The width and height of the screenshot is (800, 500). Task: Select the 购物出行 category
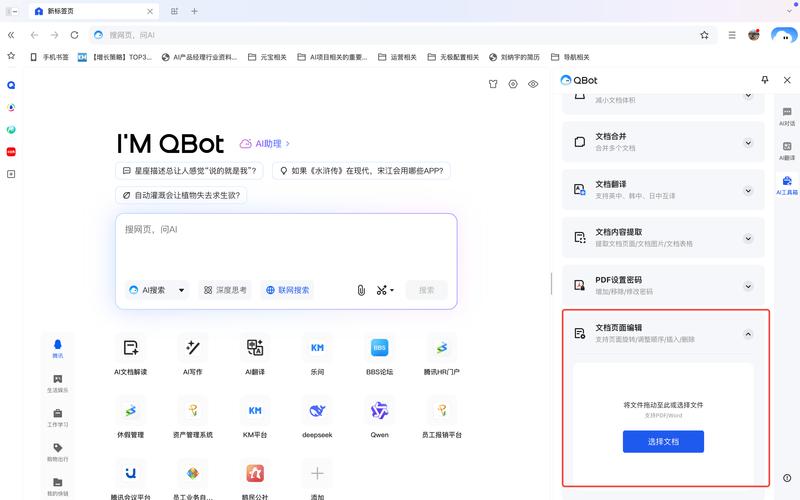pyautogui.click(x=58, y=453)
